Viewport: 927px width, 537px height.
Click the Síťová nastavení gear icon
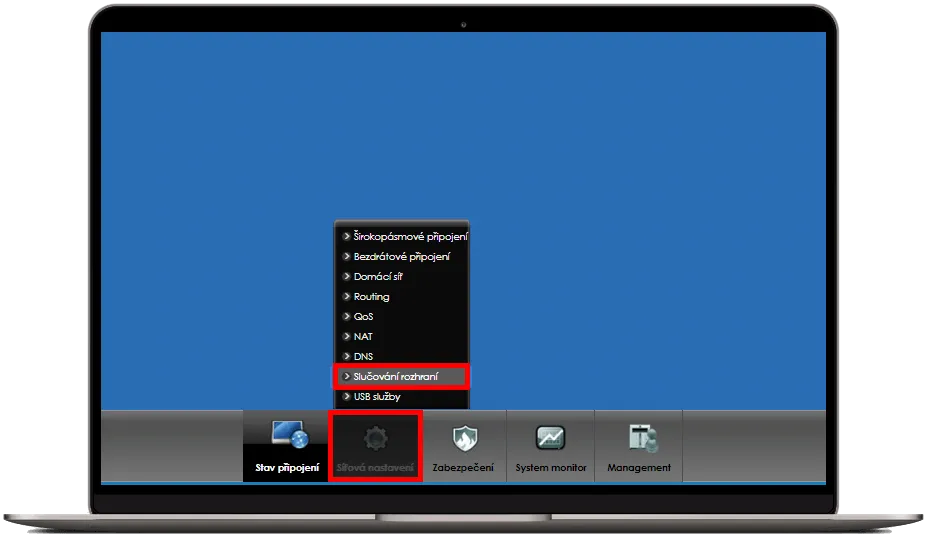pyautogui.click(x=374, y=438)
